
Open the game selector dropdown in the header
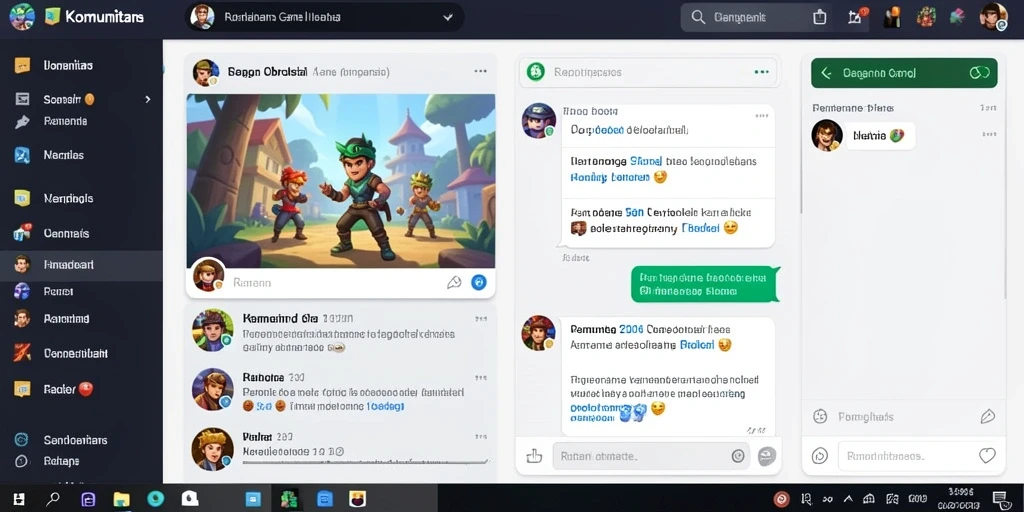tap(325, 18)
